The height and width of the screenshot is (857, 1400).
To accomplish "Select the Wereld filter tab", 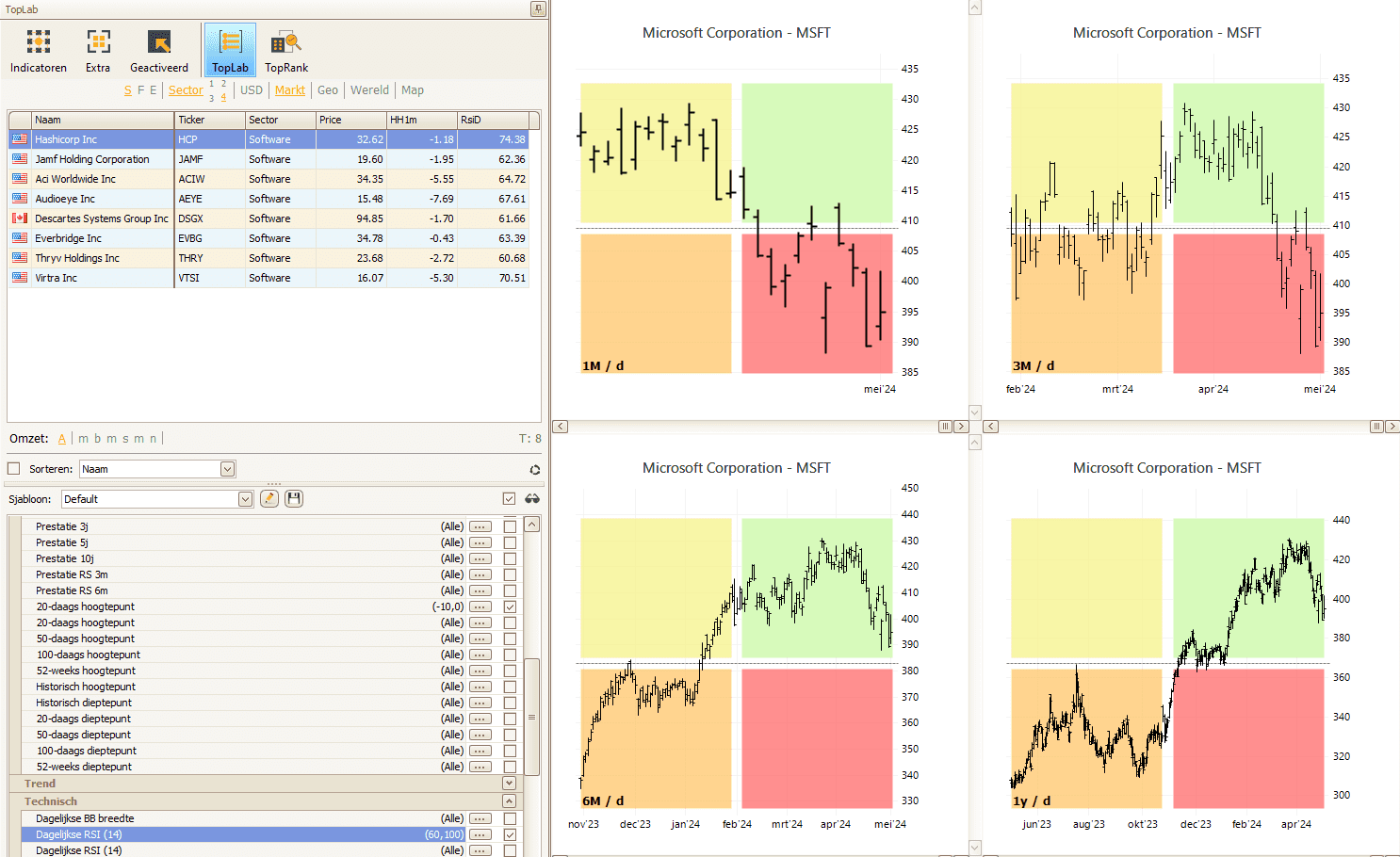I will coord(369,90).
